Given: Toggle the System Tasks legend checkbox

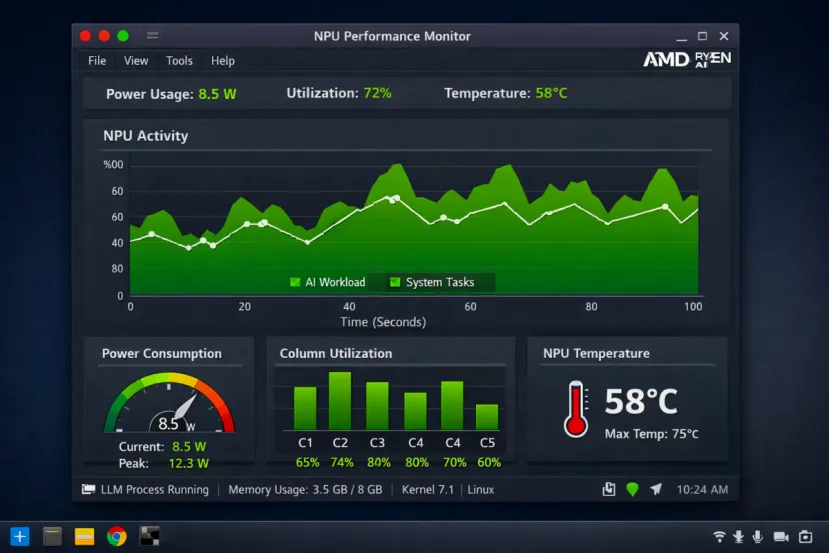Looking at the screenshot, I should (x=395, y=282).
